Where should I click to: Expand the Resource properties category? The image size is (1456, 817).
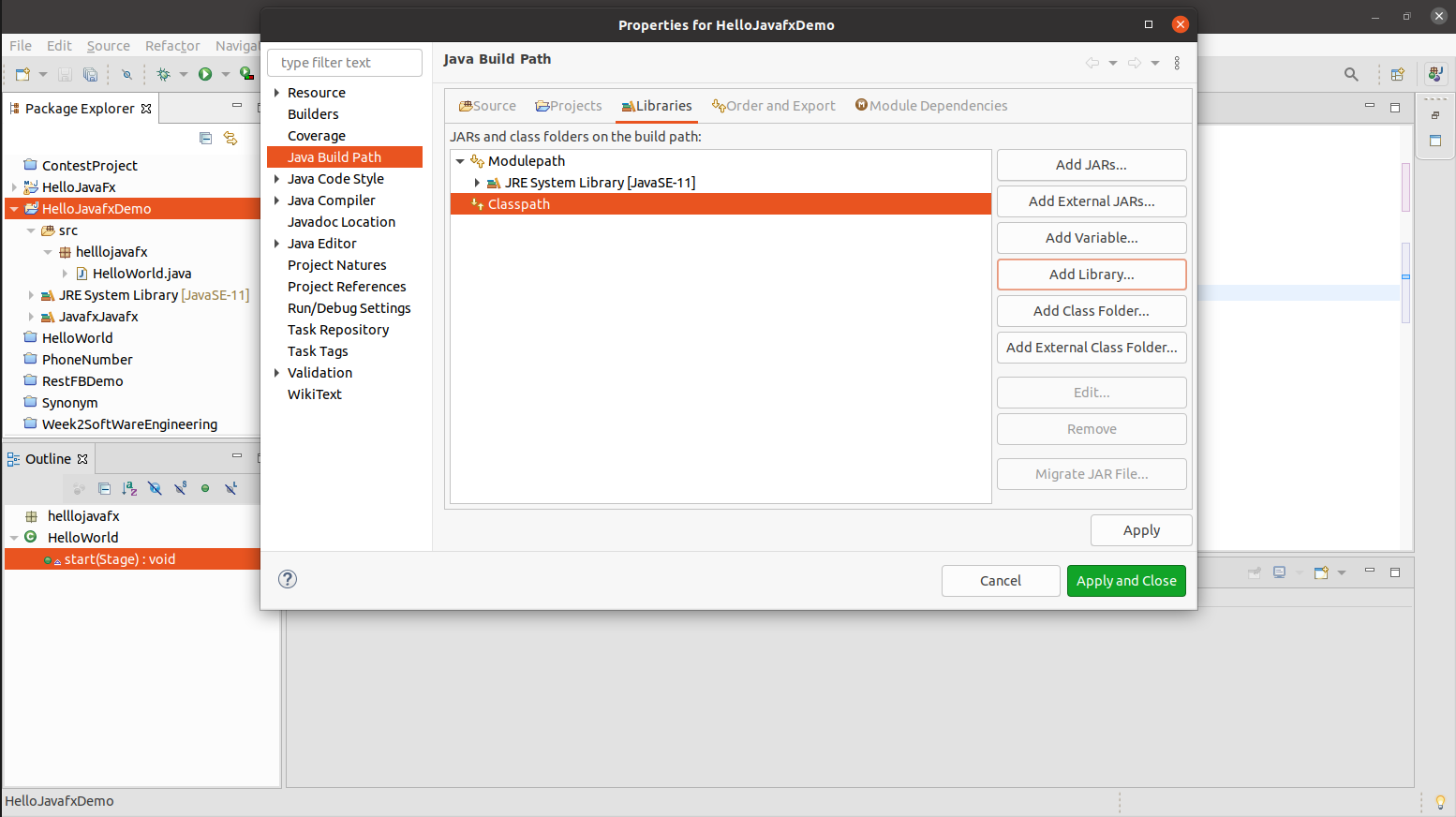(276, 93)
